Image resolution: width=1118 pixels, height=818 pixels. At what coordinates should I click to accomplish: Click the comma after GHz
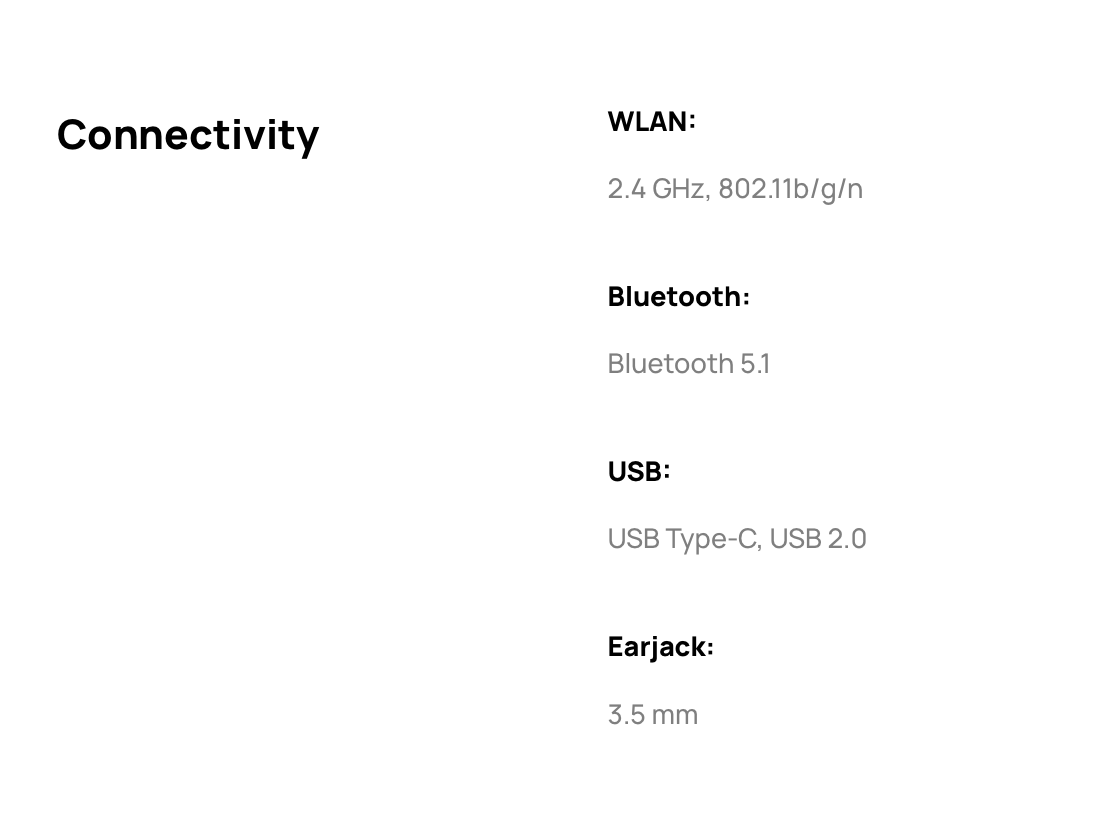point(708,193)
